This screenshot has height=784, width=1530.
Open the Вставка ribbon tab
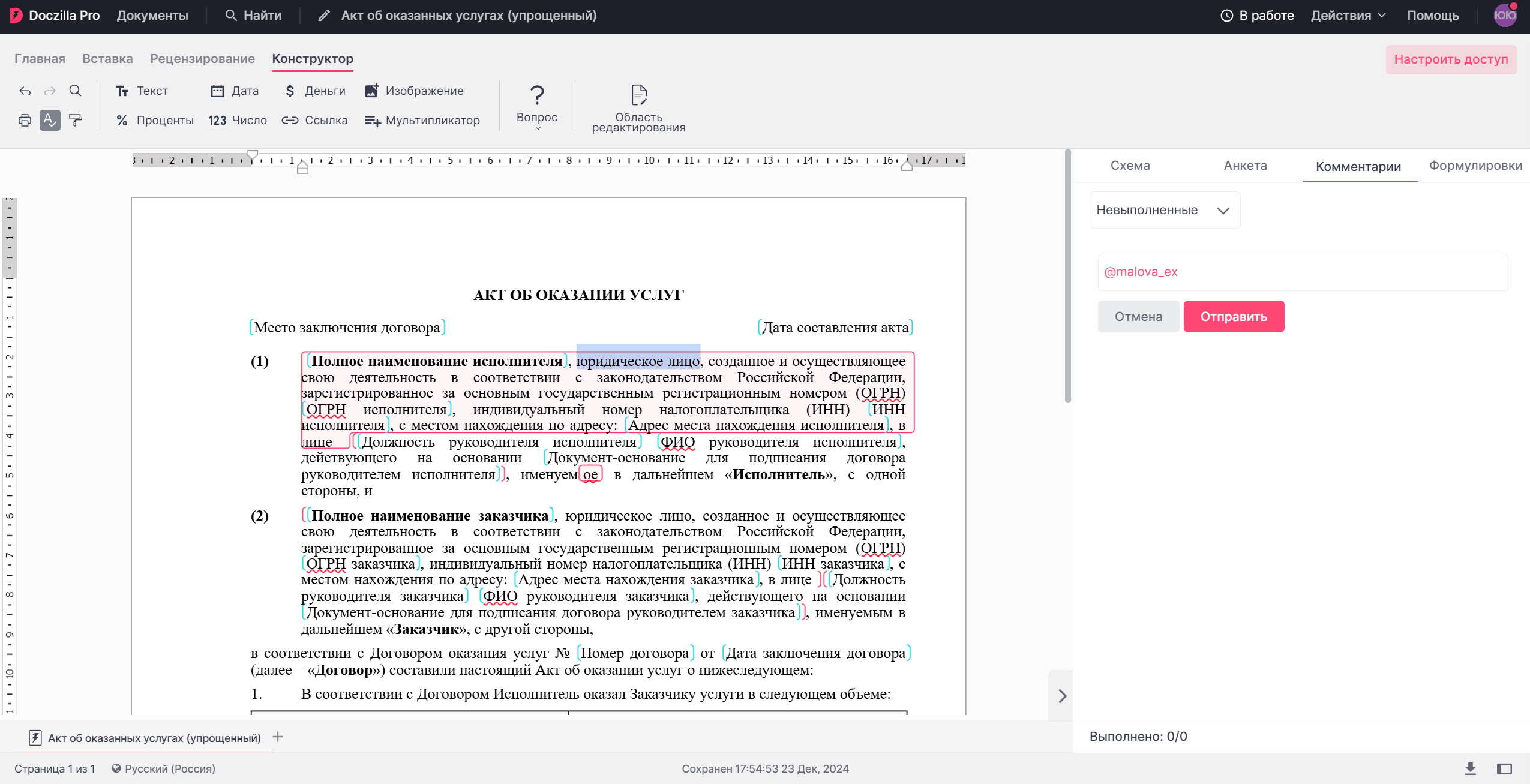pos(107,59)
